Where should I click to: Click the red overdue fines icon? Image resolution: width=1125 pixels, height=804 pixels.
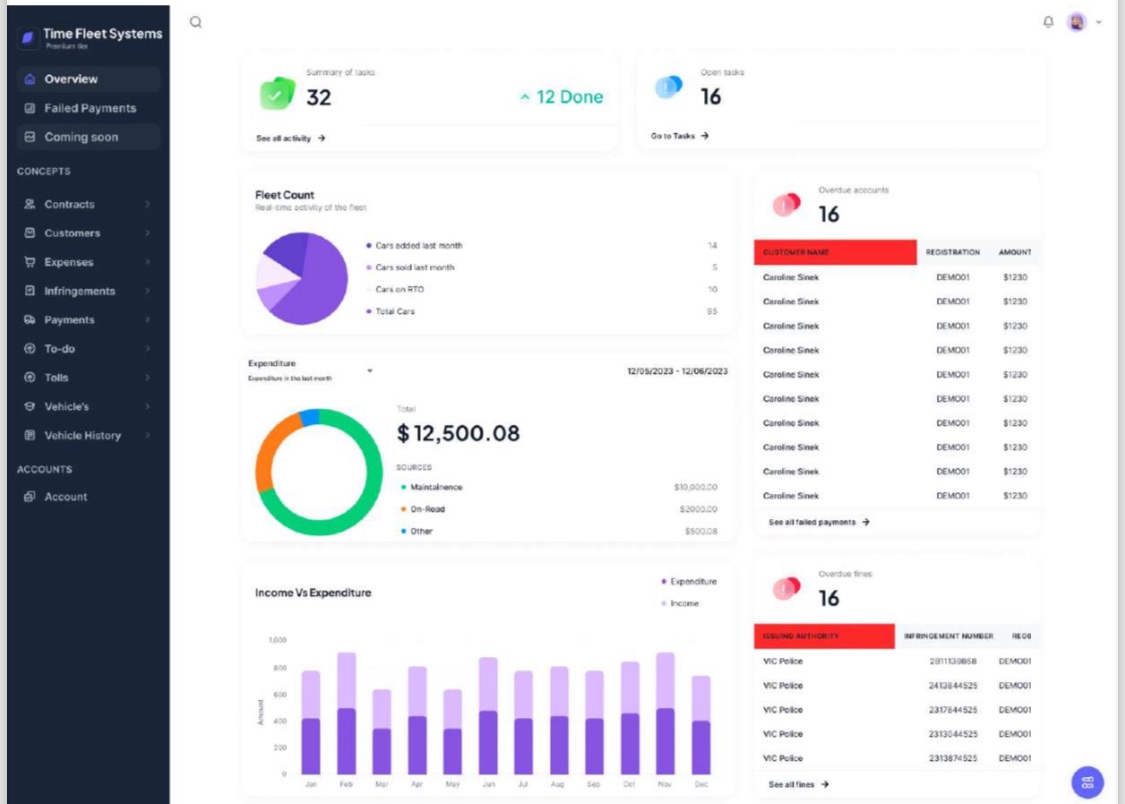pos(786,590)
